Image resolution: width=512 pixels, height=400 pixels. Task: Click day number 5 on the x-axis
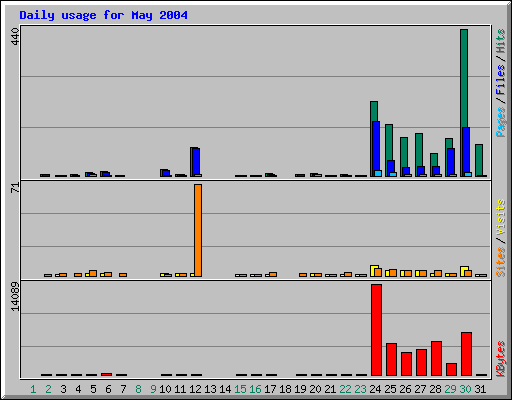pos(93,389)
